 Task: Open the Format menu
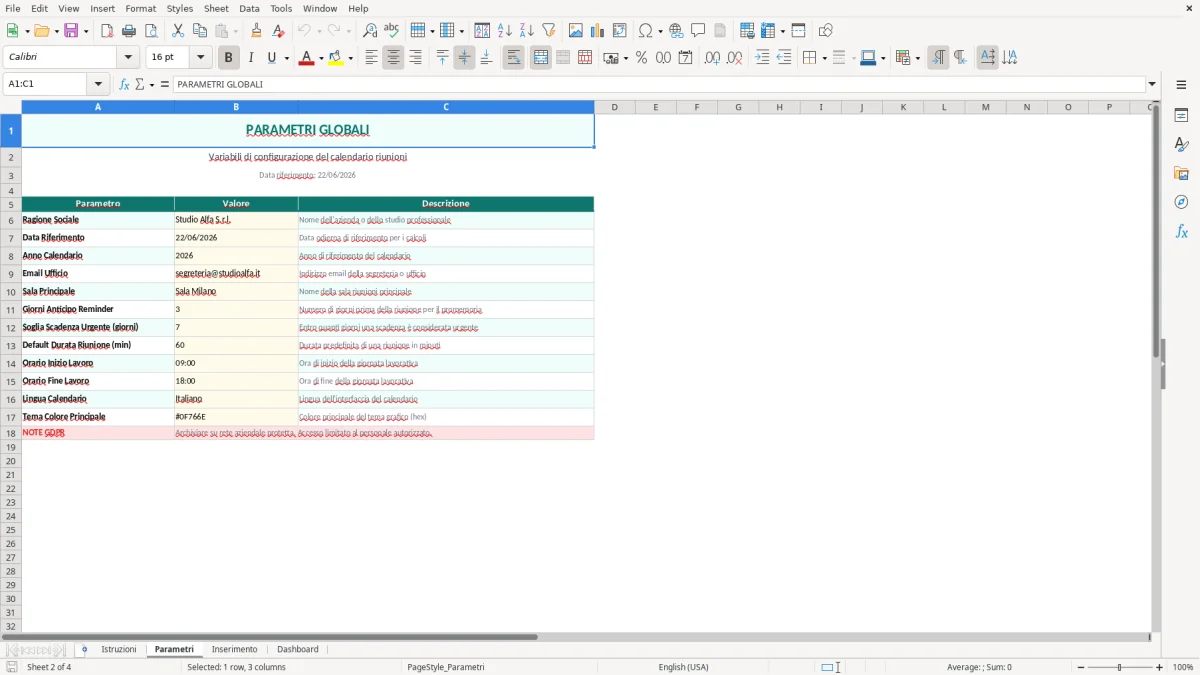point(141,8)
